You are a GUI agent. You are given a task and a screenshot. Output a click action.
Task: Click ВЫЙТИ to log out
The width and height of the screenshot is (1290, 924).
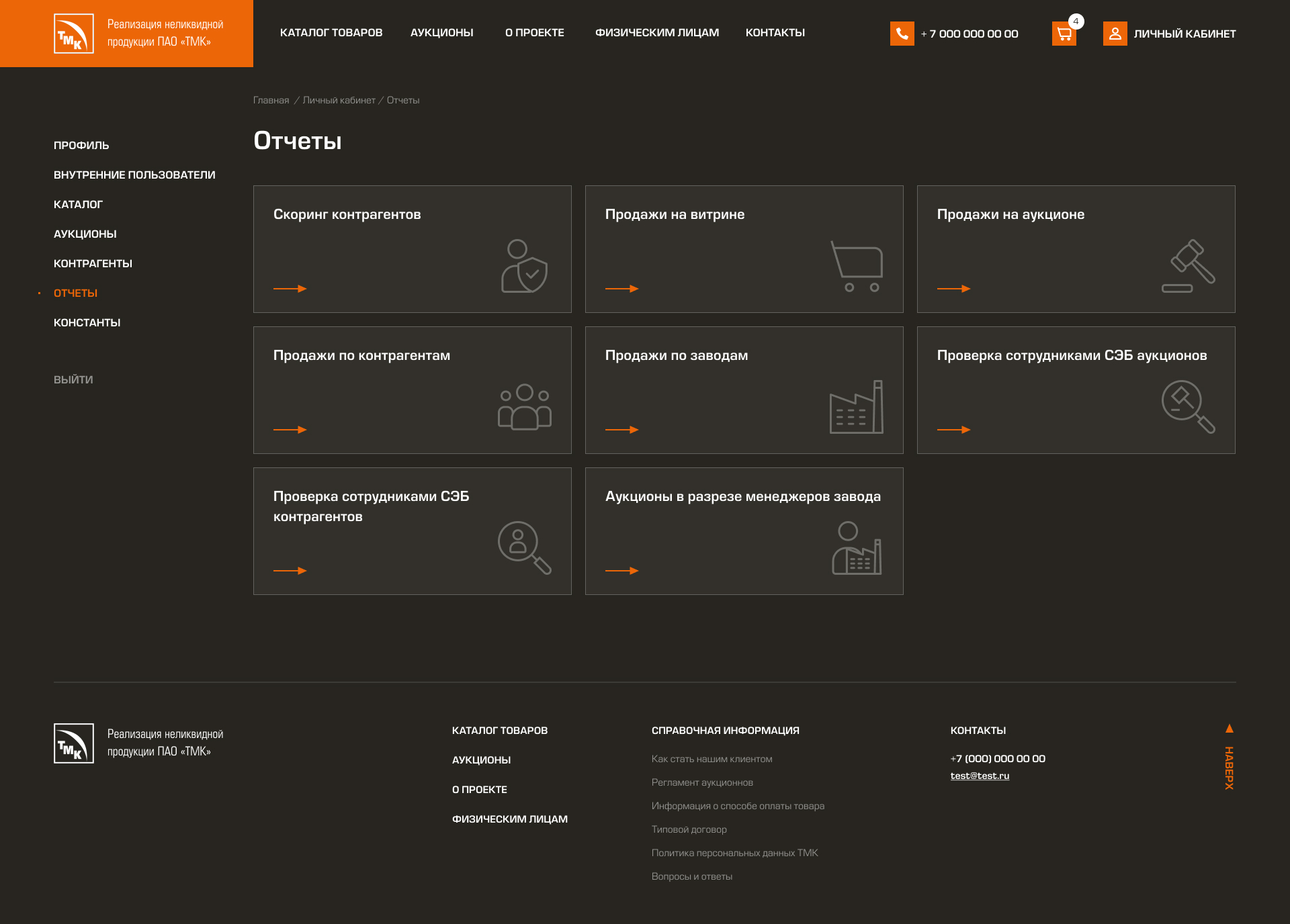pos(73,379)
